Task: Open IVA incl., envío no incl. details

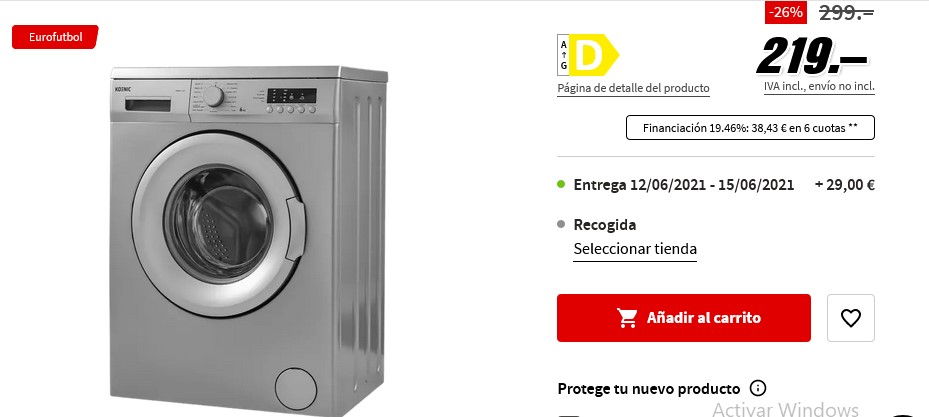Action: pyautogui.click(x=819, y=86)
